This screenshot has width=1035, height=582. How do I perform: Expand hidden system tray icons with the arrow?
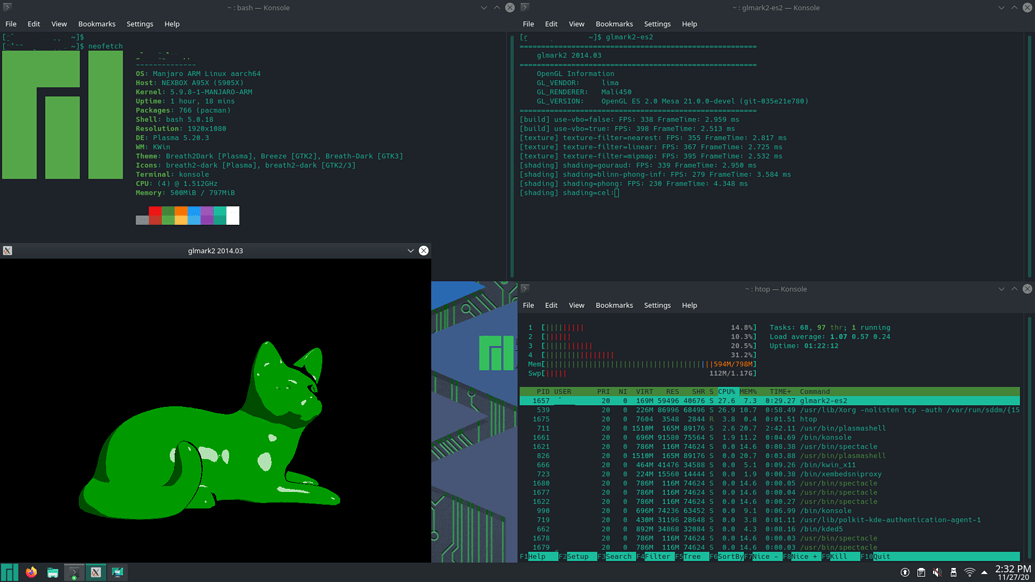[x=984, y=572]
